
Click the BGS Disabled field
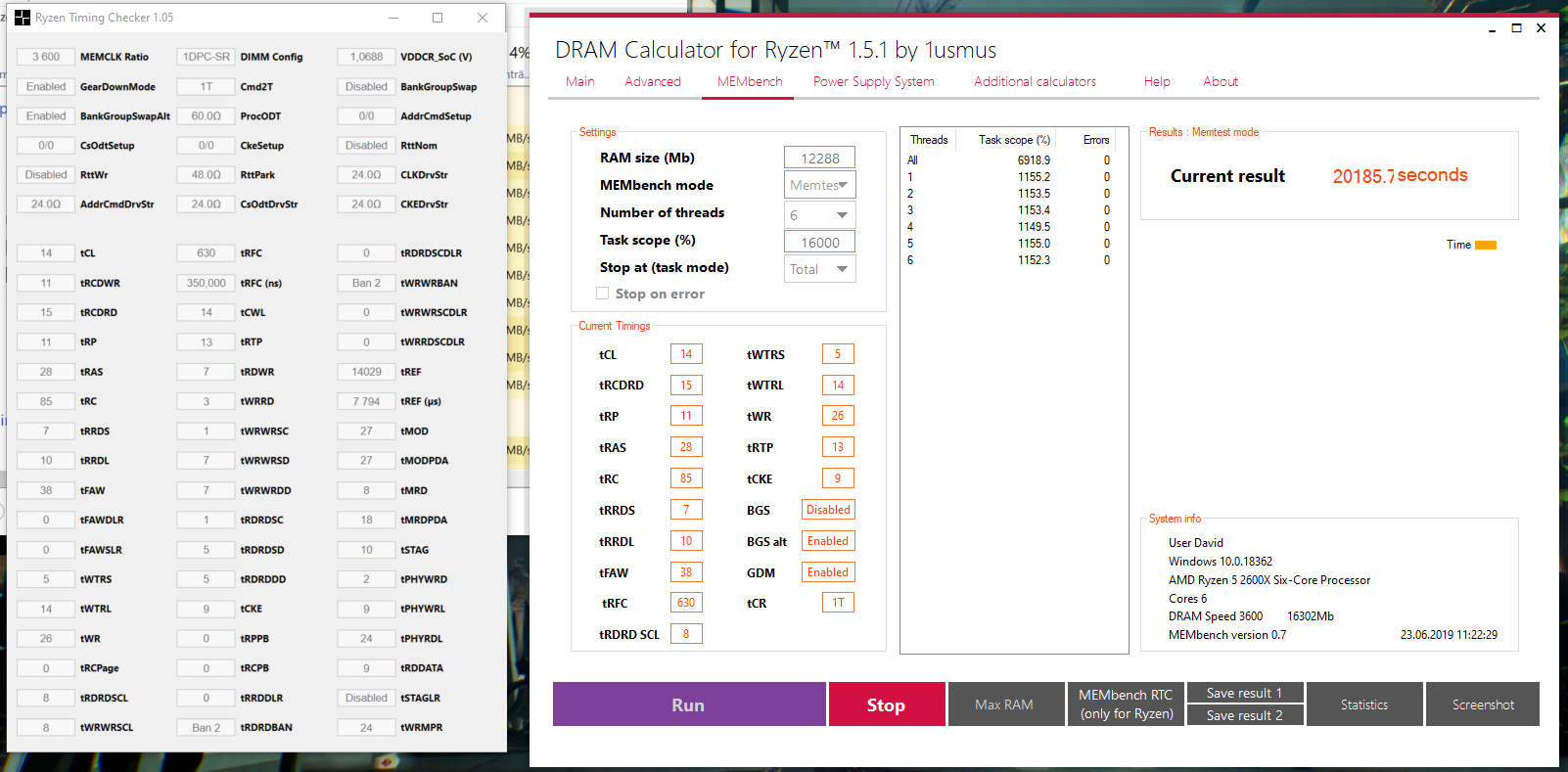point(828,510)
